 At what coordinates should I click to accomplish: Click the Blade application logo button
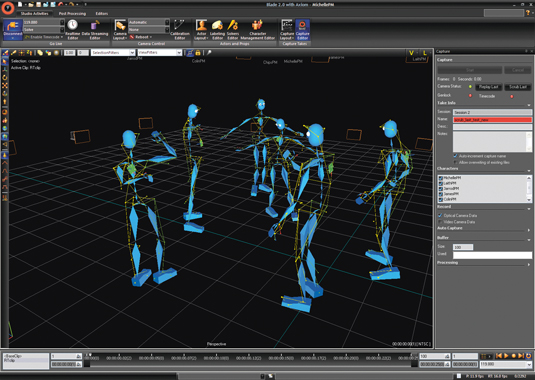pyautogui.click(x=8, y=8)
